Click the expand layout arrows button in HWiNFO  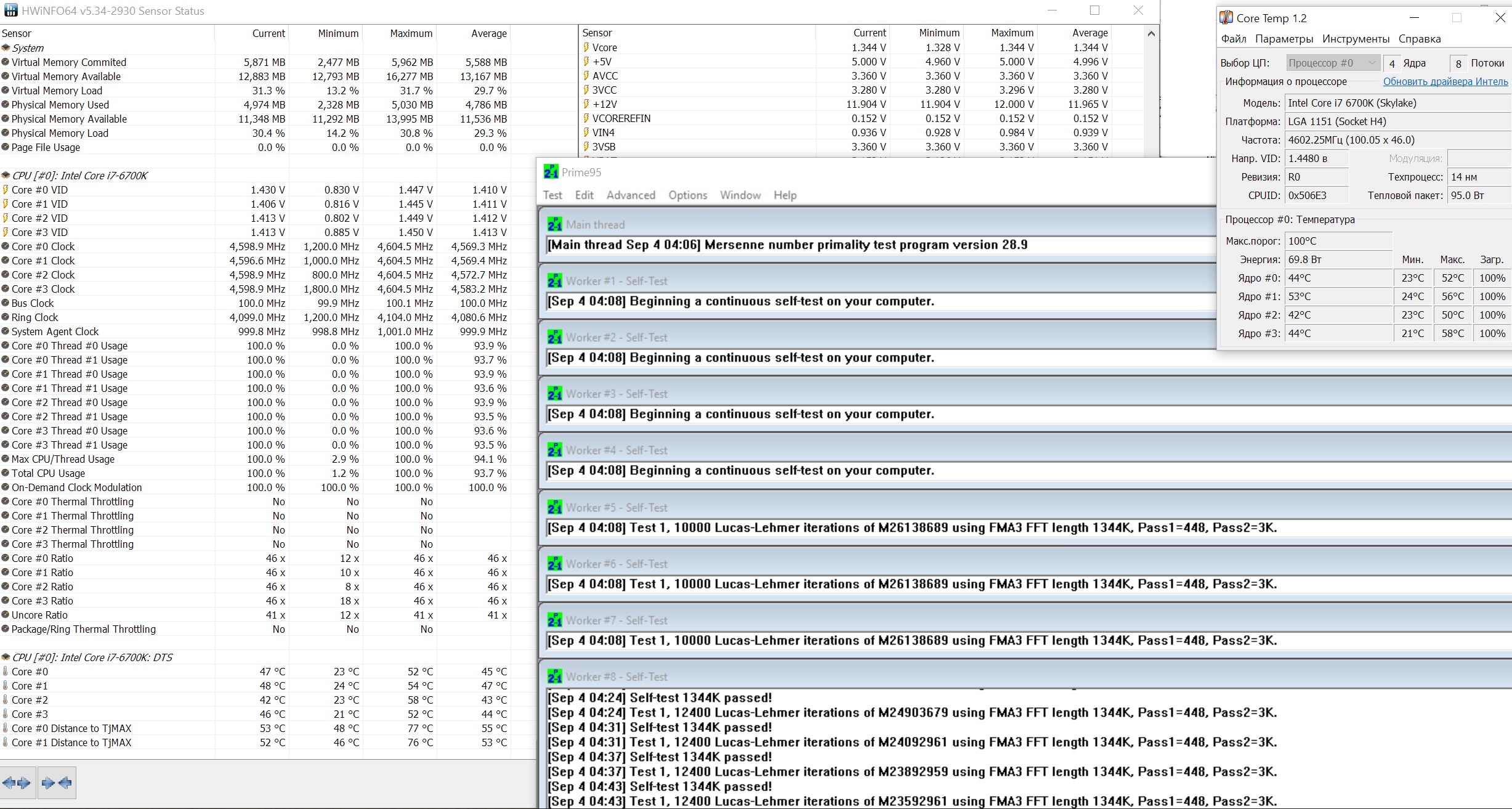pos(17,783)
